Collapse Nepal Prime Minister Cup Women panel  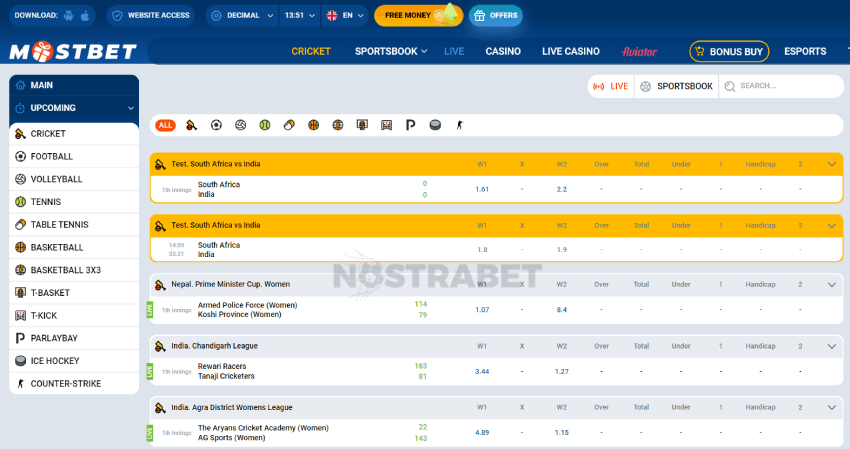[832, 285]
